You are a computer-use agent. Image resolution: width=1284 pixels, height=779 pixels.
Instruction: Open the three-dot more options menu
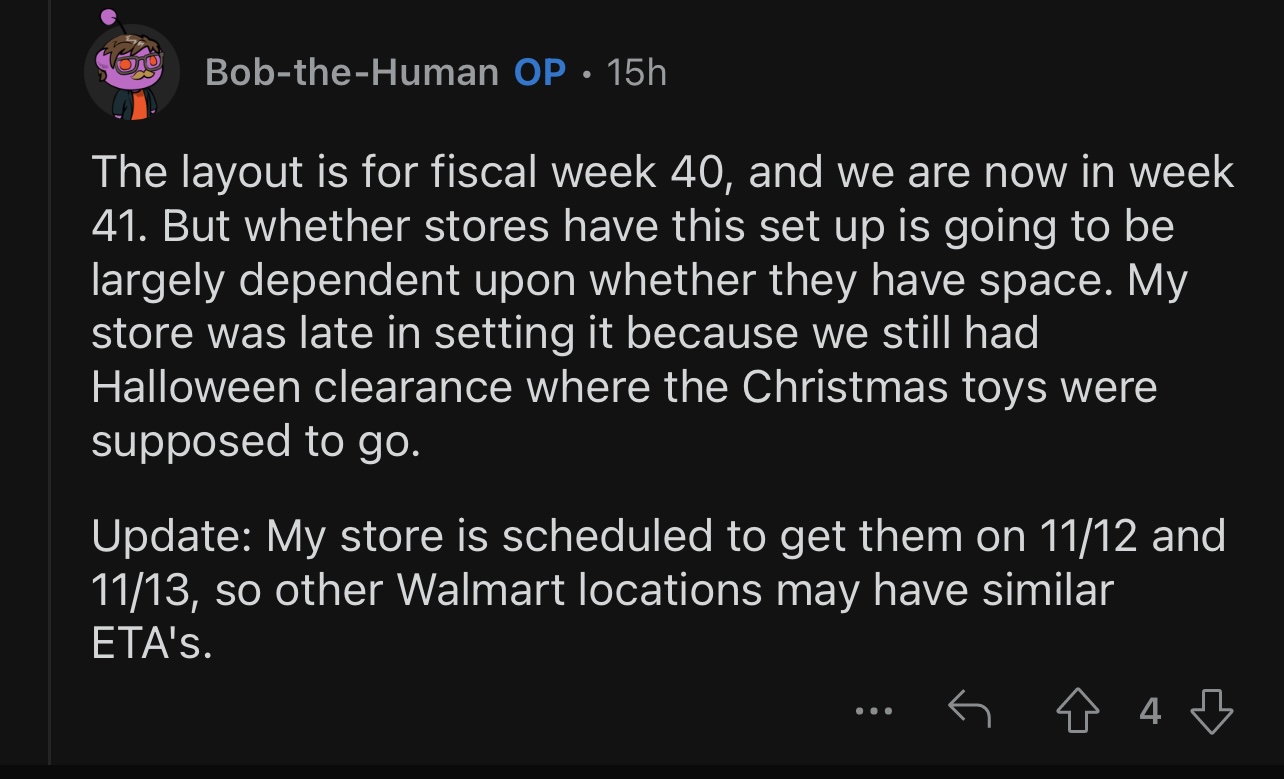[873, 712]
